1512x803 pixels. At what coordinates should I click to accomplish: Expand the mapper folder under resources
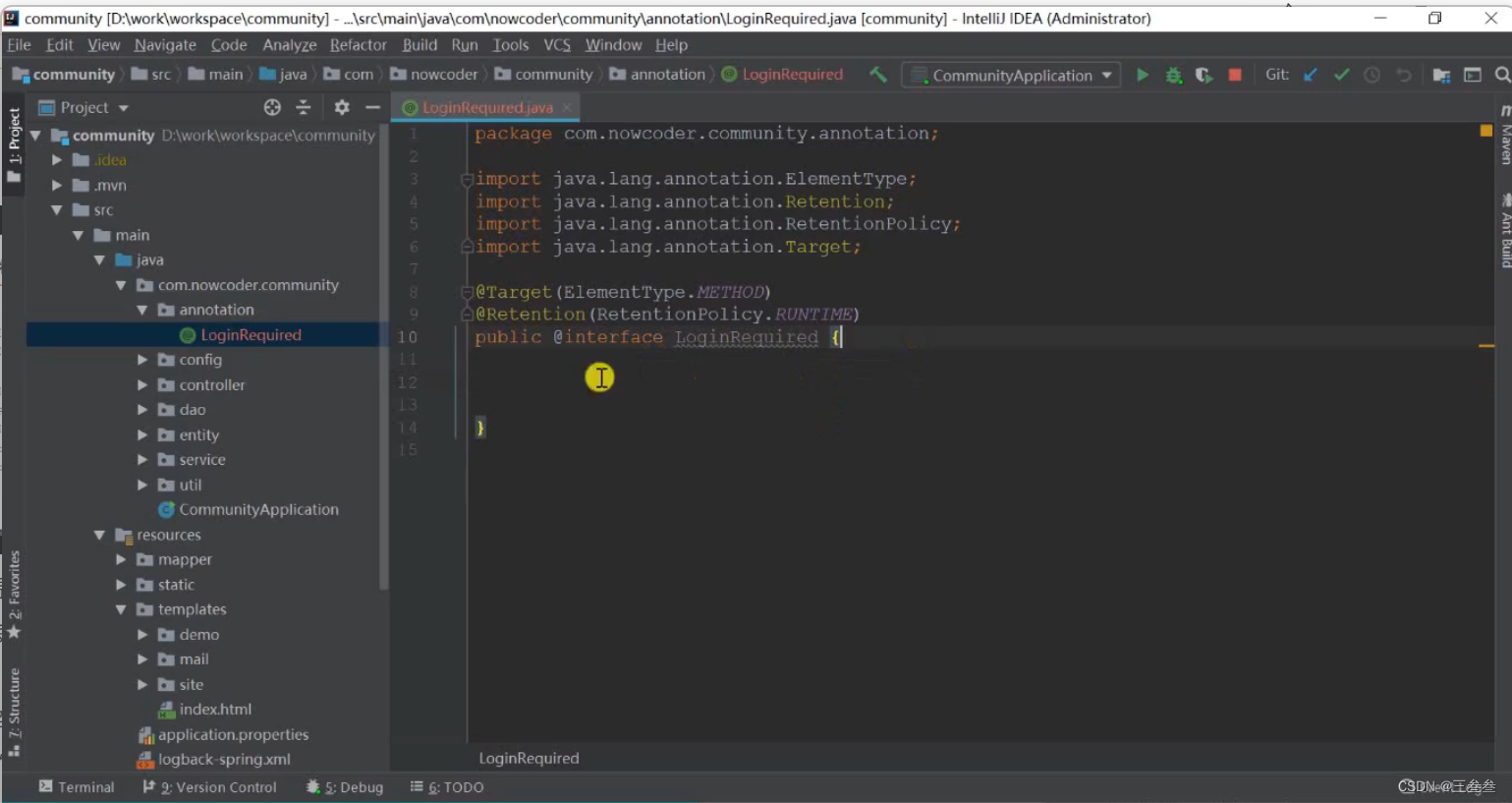pyautogui.click(x=121, y=558)
